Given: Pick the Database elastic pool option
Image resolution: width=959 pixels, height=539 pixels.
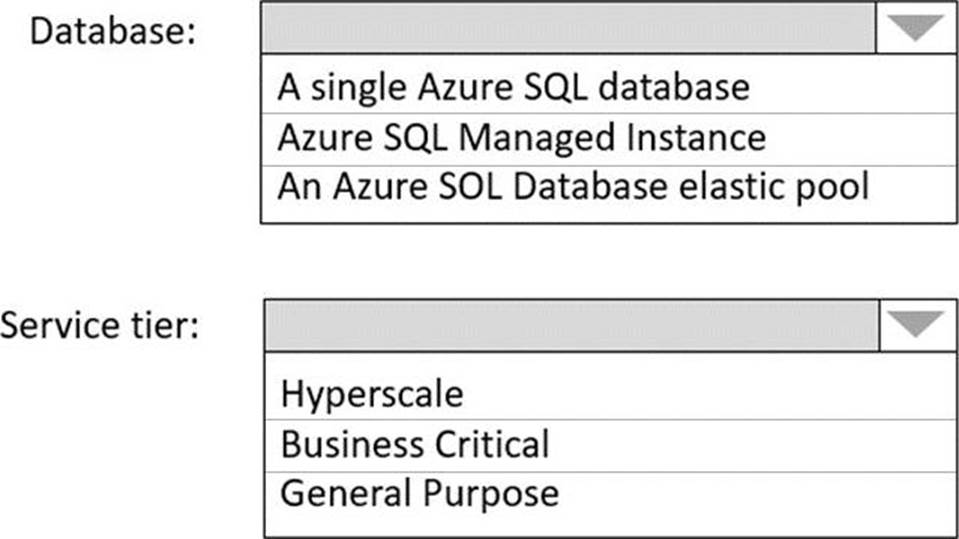Looking at the screenshot, I should click(573, 186).
